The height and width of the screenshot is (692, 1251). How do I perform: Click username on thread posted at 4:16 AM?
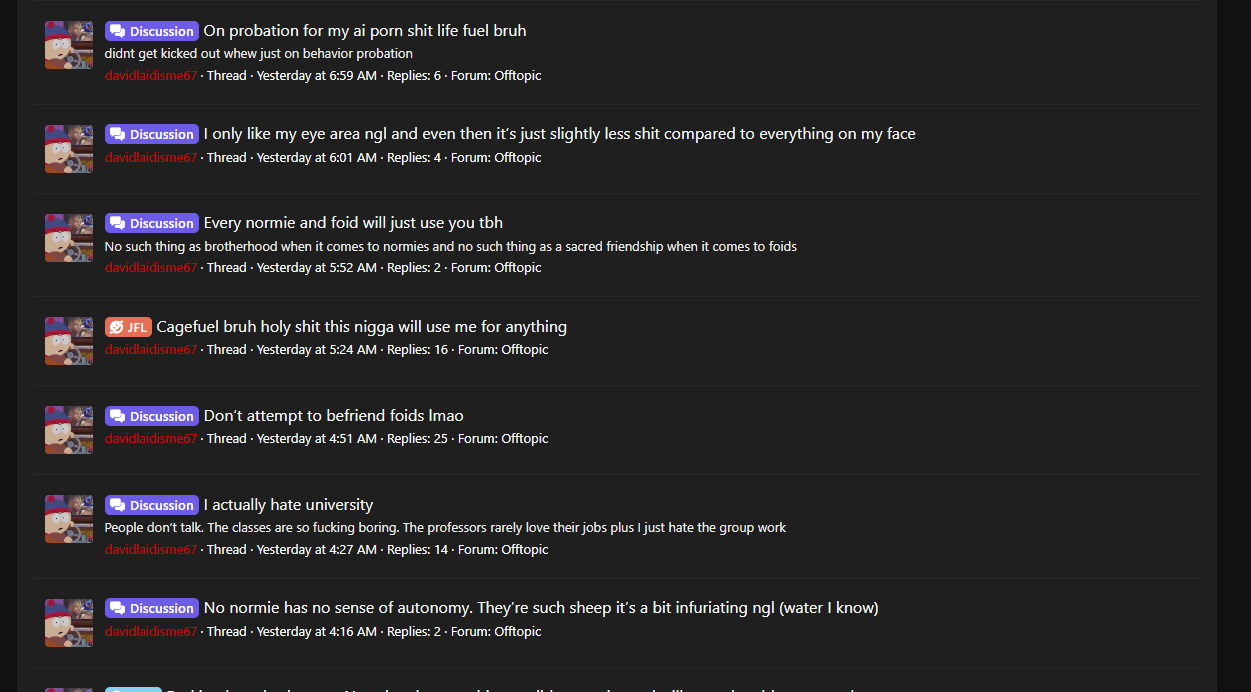[151, 631]
